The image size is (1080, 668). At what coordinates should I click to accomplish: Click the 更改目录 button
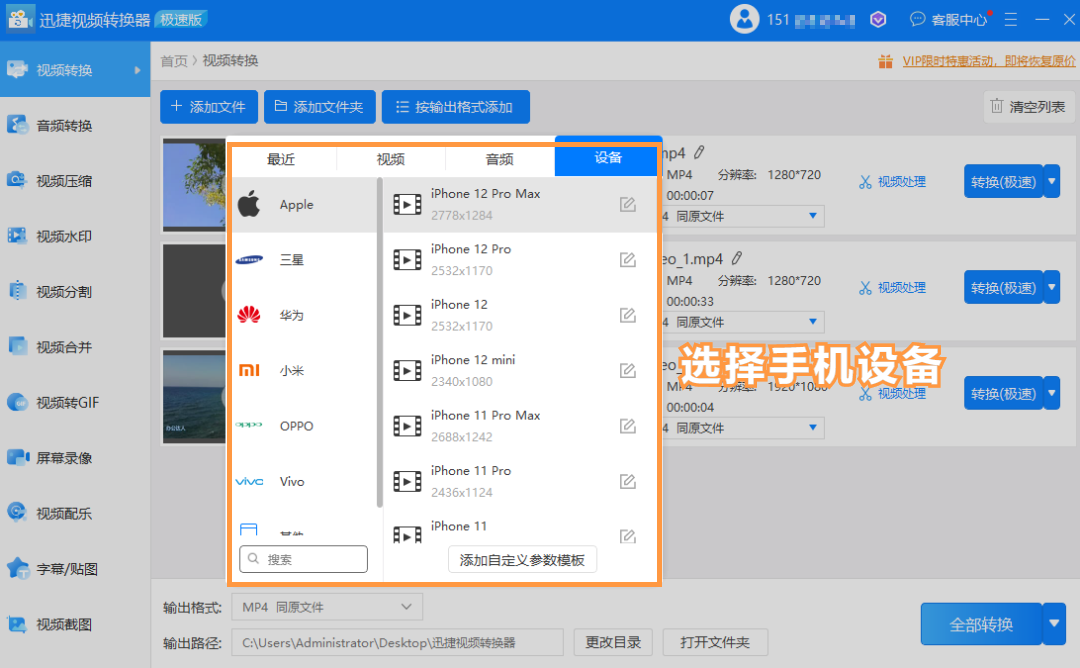pyautogui.click(x=613, y=642)
